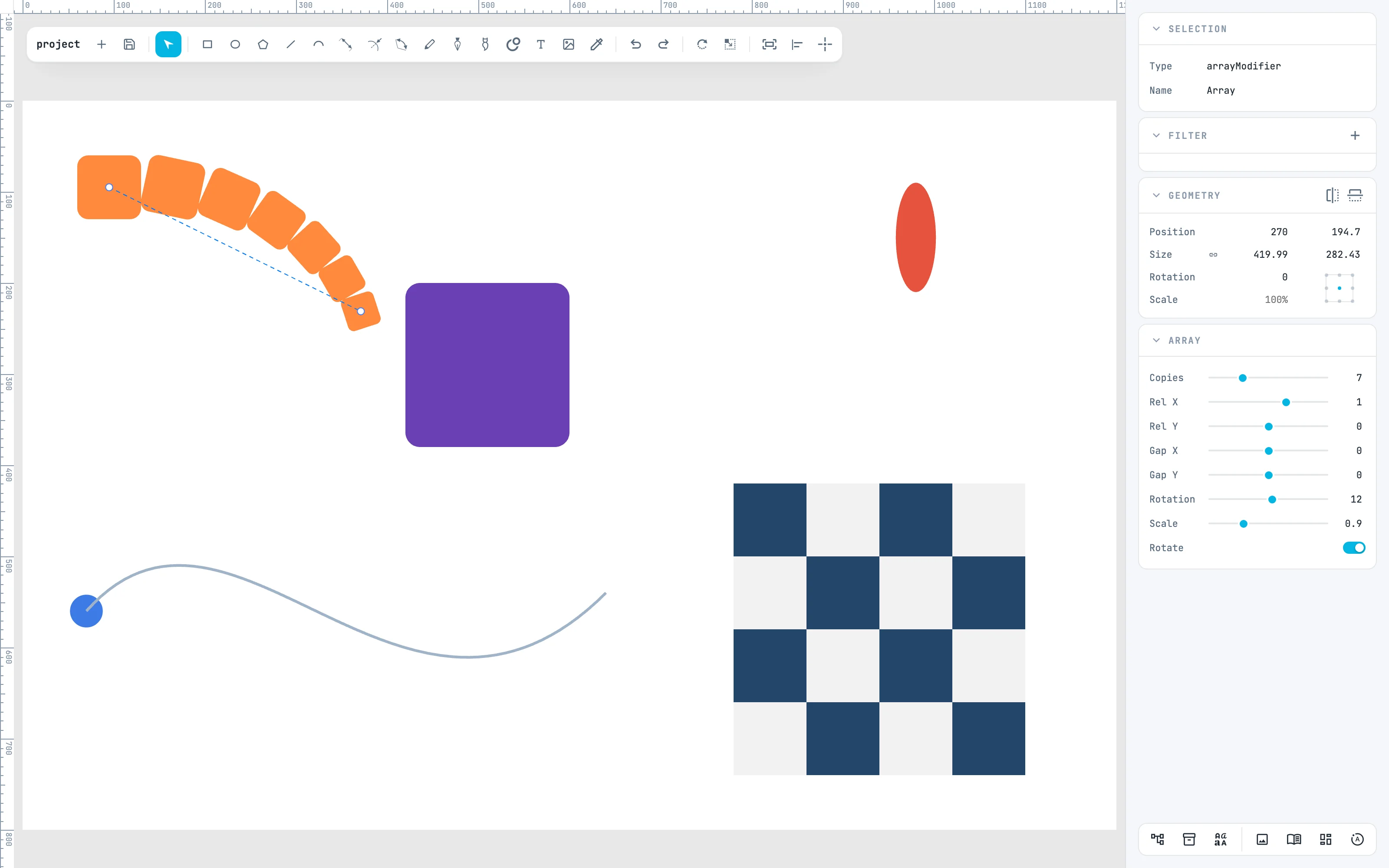Image resolution: width=1389 pixels, height=868 pixels.
Task: Click the project name label
Action: tap(58, 44)
